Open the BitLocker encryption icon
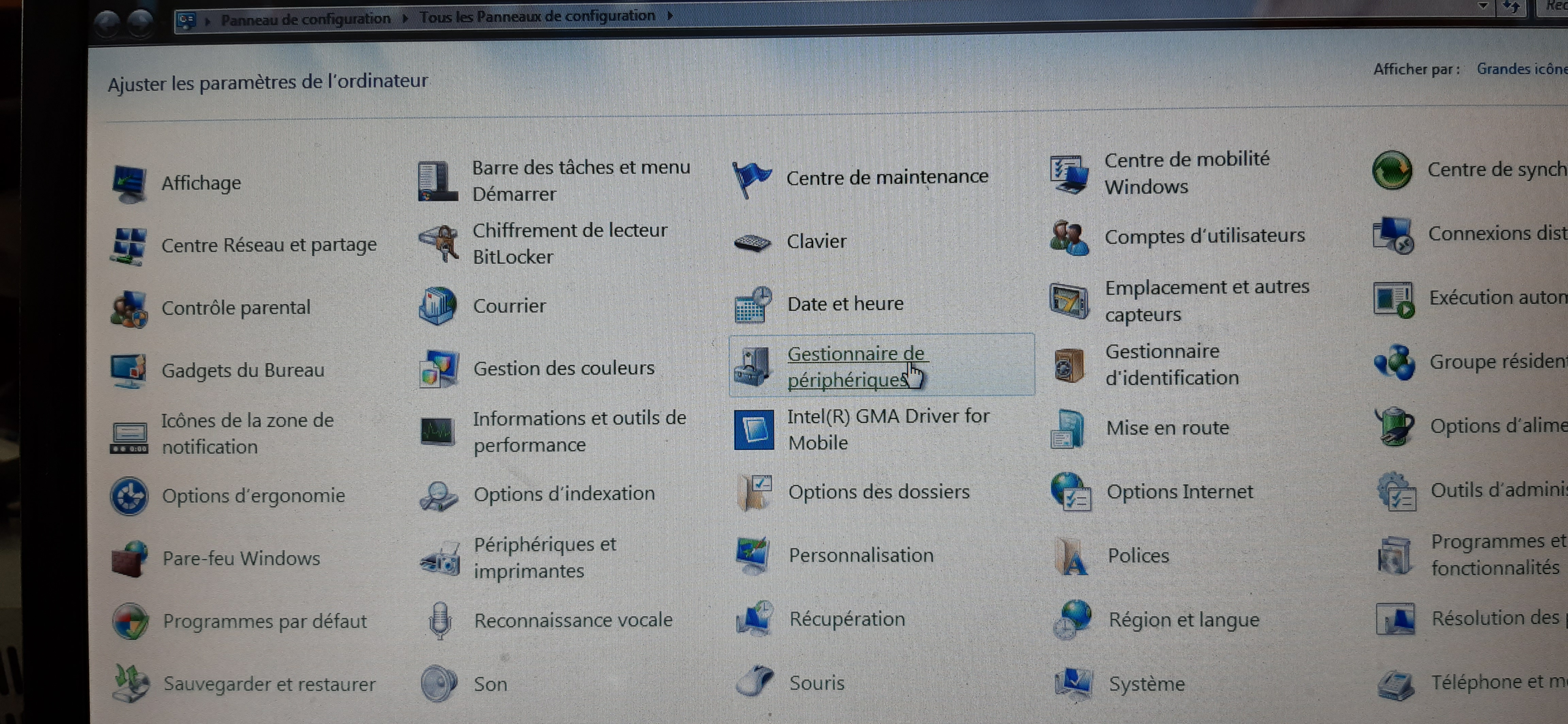This screenshot has width=1568, height=724. coord(438,244)
